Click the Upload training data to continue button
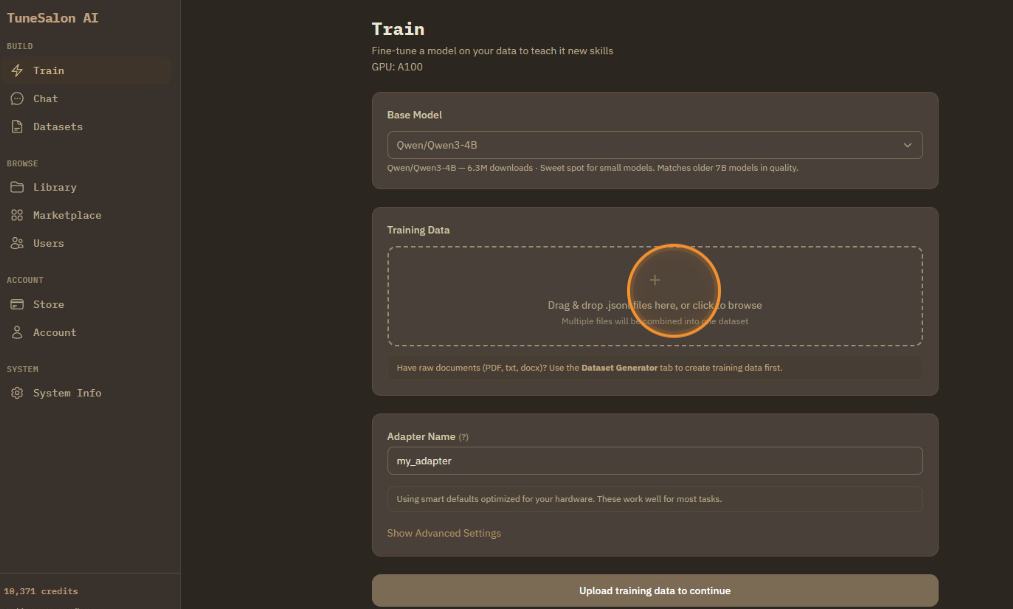Viewport: 1013px width, 609px height. point(655,590)
